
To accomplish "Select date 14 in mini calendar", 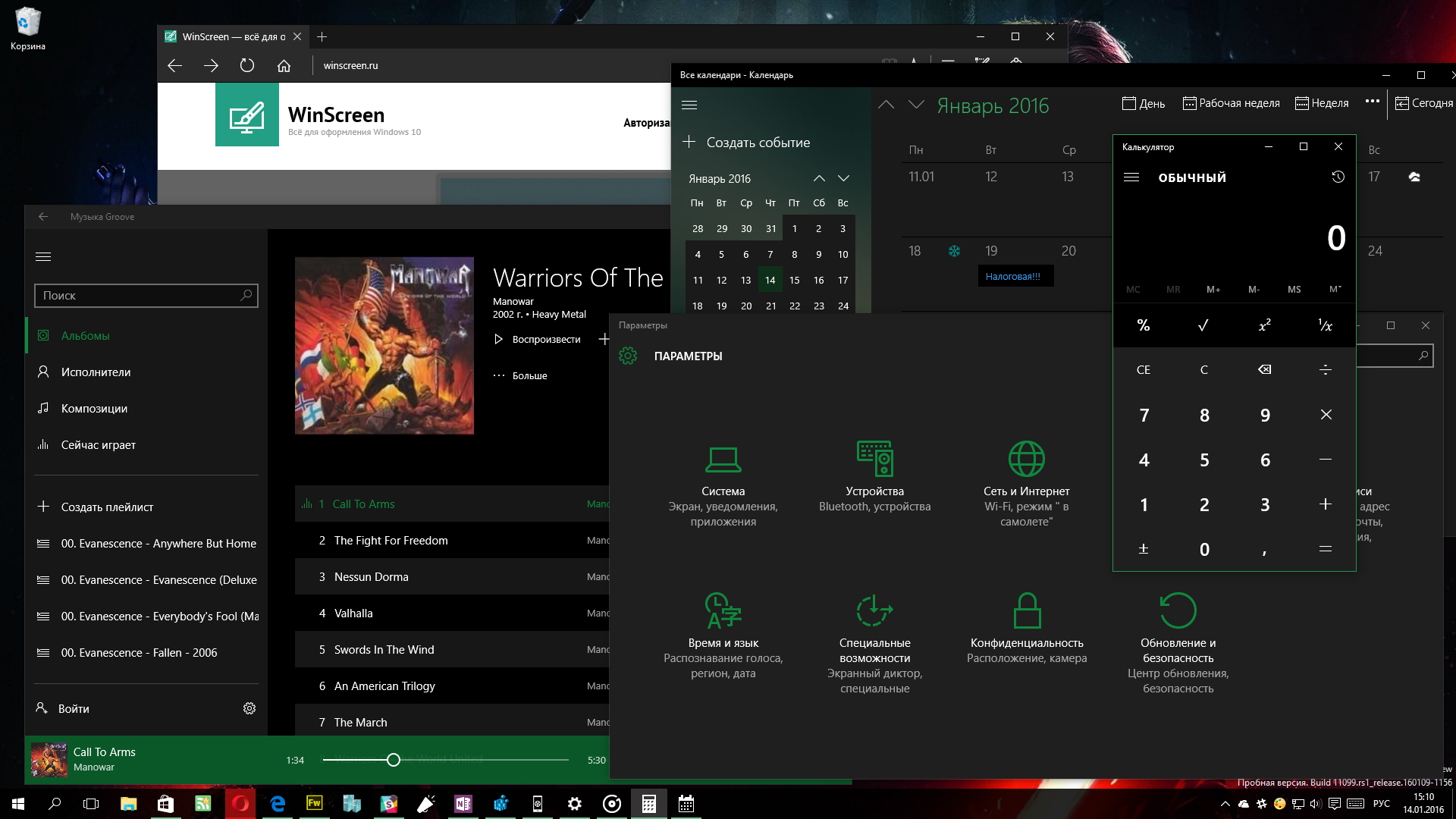I will click(x=770, y=280).
